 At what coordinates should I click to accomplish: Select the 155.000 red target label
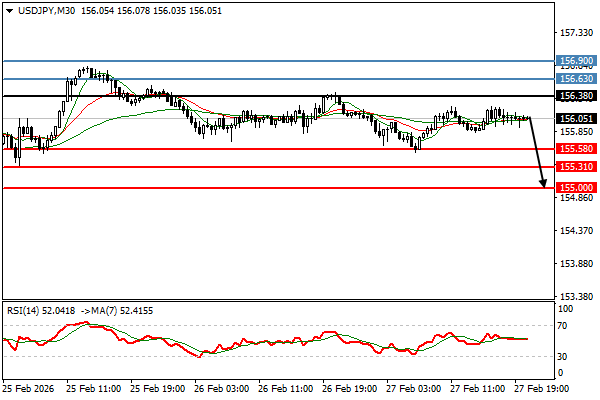(577, 187)
